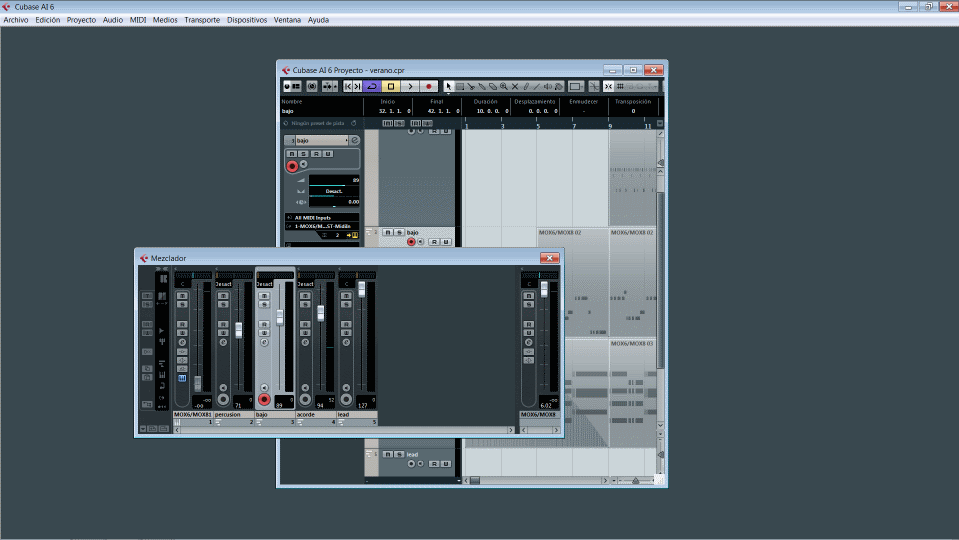Solo the bajo channel in the mixer
The image size is (959, 540).
point(264,305)
